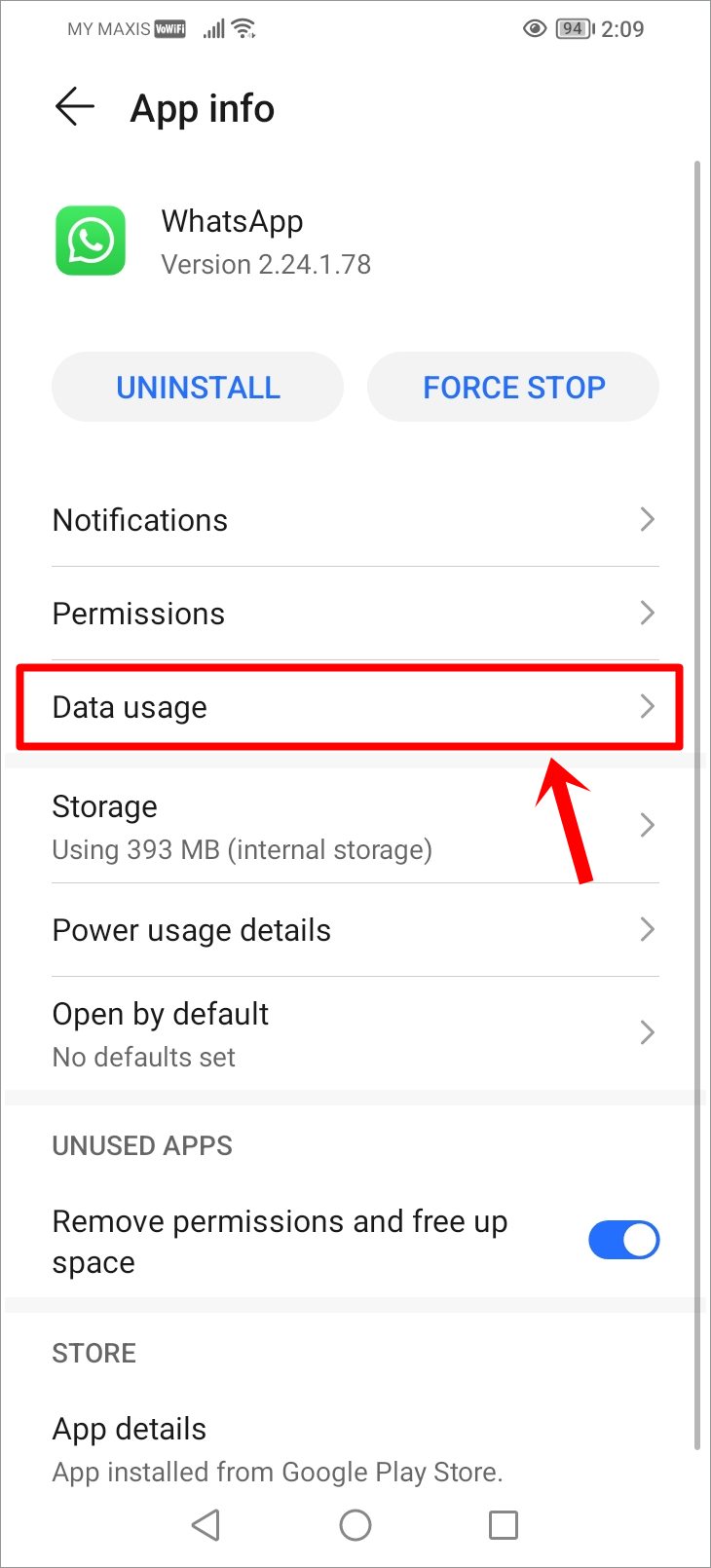Tap the triangle back navigation button
Viewport: 711px width, 1568px height.
pyautogui.click(x=206, y=1525)
